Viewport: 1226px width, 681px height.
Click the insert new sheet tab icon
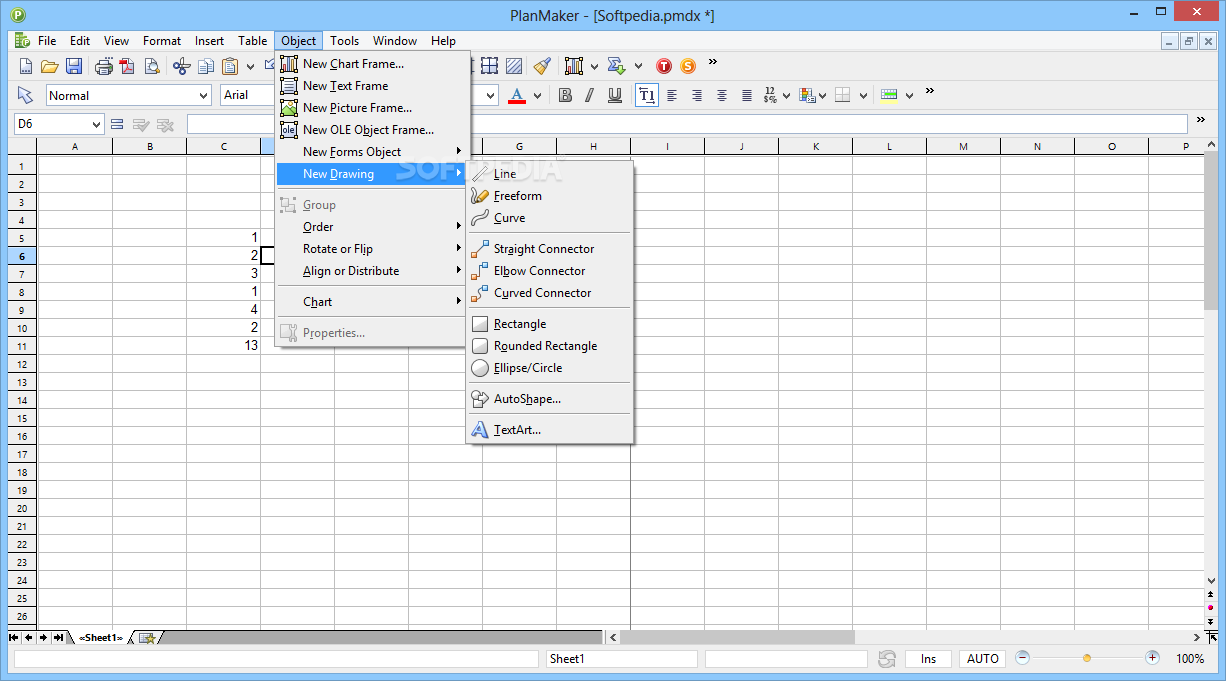pos(146,637)
